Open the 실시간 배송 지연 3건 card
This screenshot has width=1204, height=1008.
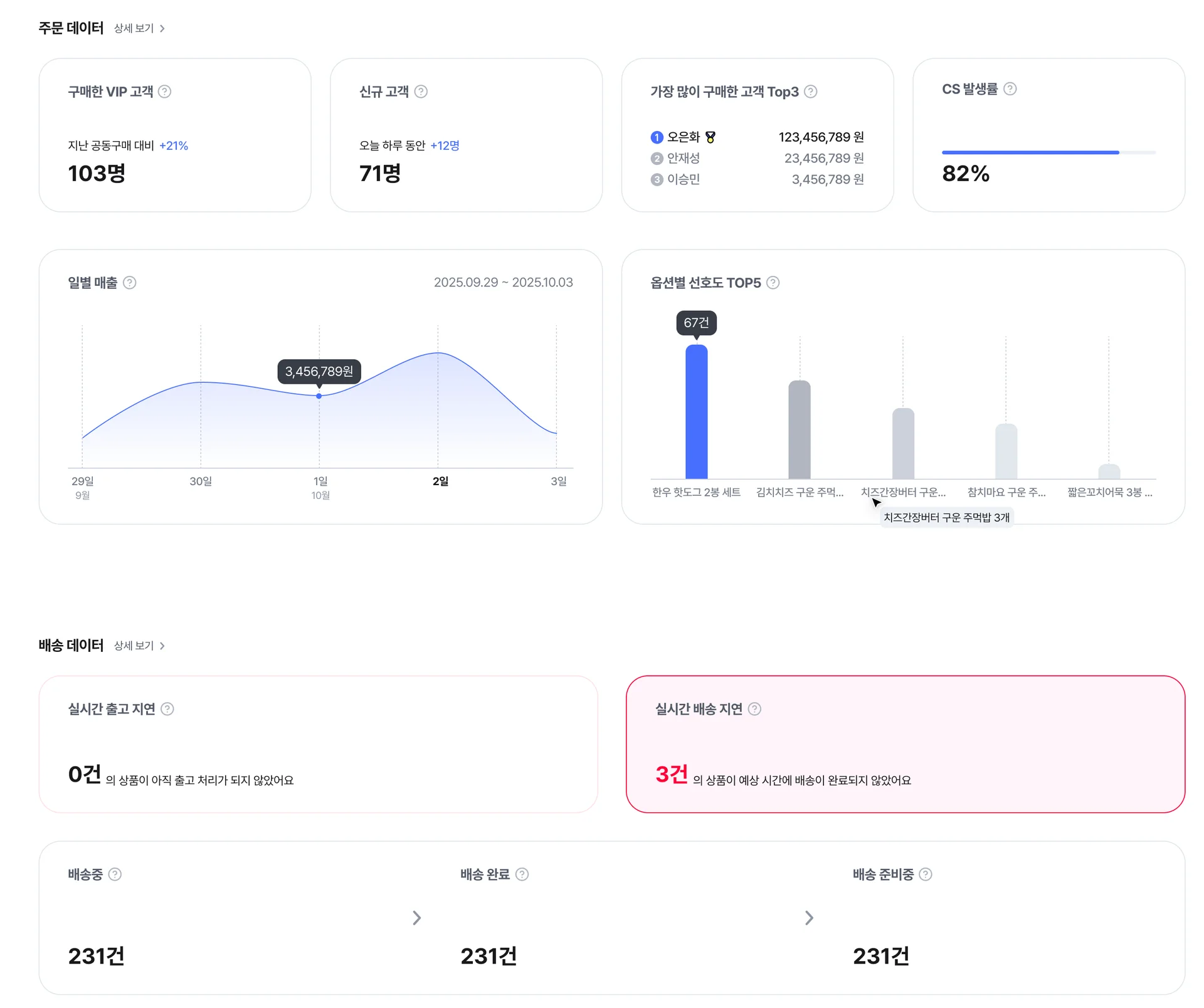[905, 744]
